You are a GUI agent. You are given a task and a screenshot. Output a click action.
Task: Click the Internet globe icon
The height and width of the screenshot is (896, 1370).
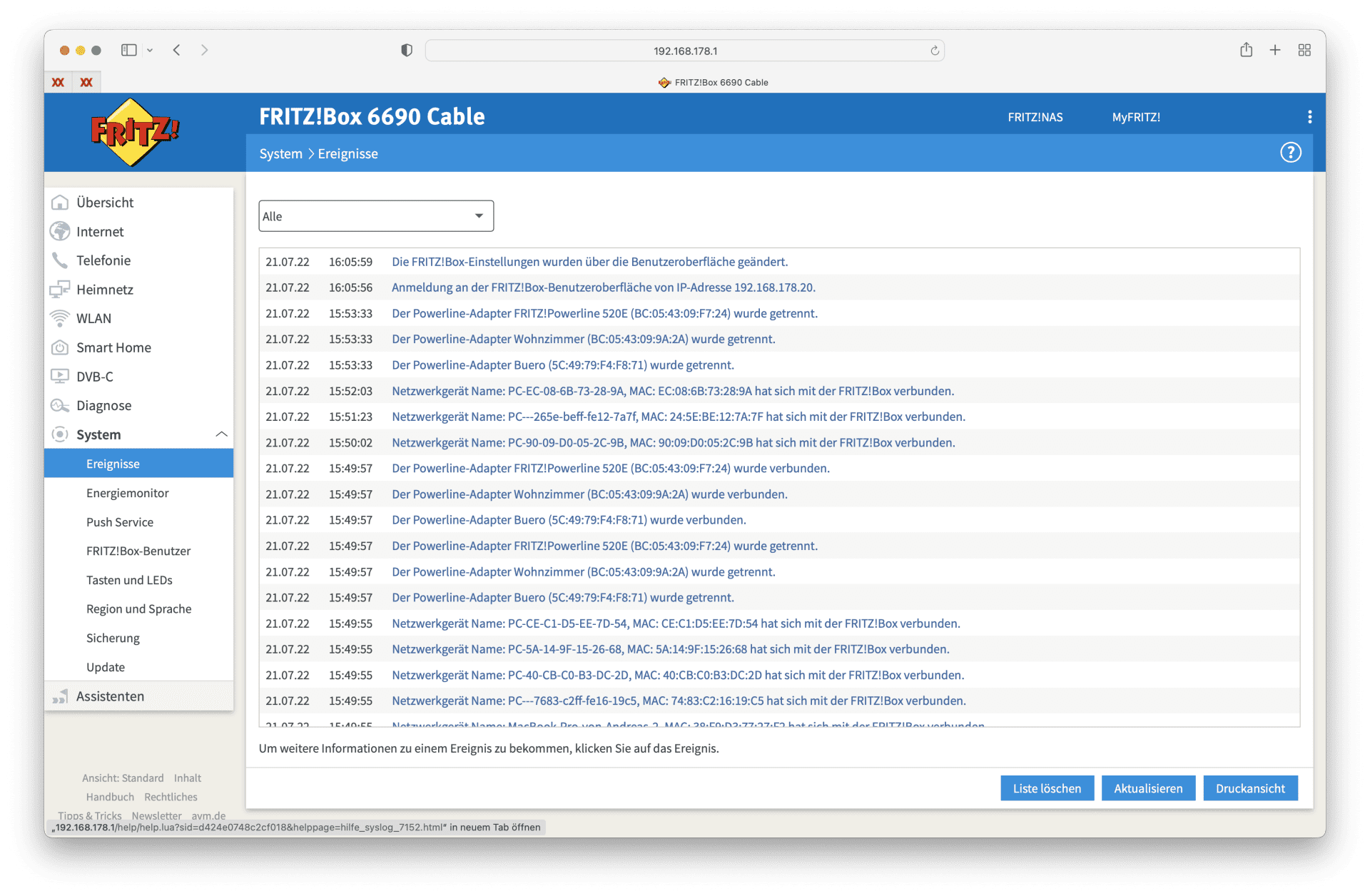coord(60,232)
